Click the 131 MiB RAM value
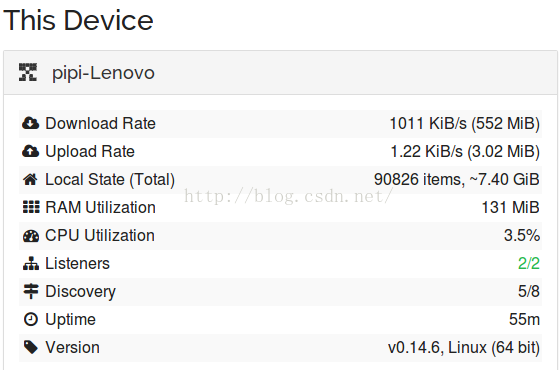 [511, 207]
